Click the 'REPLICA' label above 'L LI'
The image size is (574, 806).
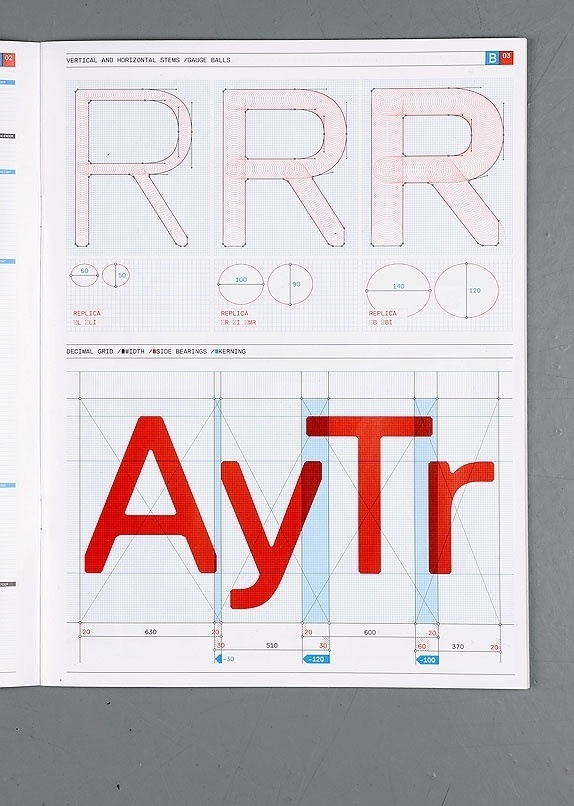tap(87, 314)
